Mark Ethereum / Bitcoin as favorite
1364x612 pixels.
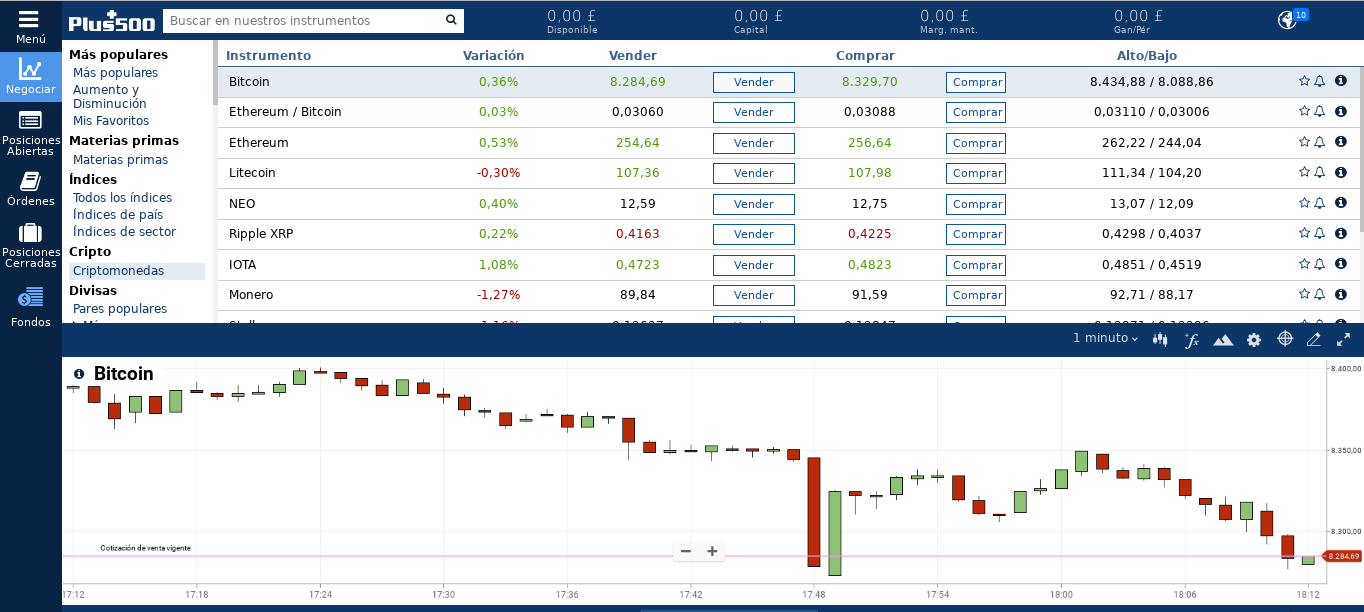pyautogui.click(x=1304, y=111)
